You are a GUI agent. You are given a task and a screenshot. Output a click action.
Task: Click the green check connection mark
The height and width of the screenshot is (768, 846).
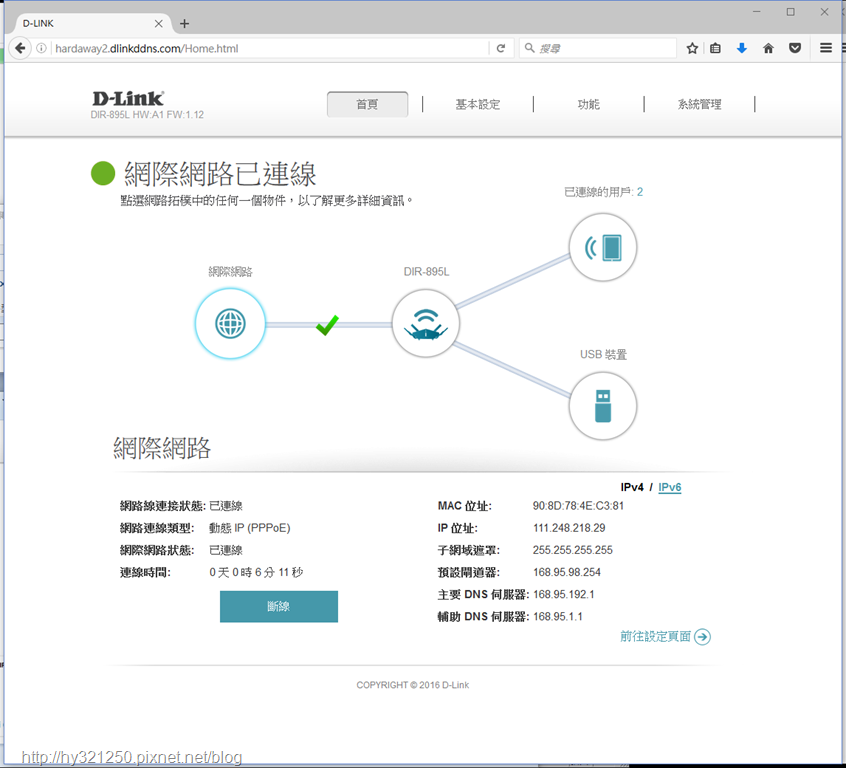coord(328,324)
